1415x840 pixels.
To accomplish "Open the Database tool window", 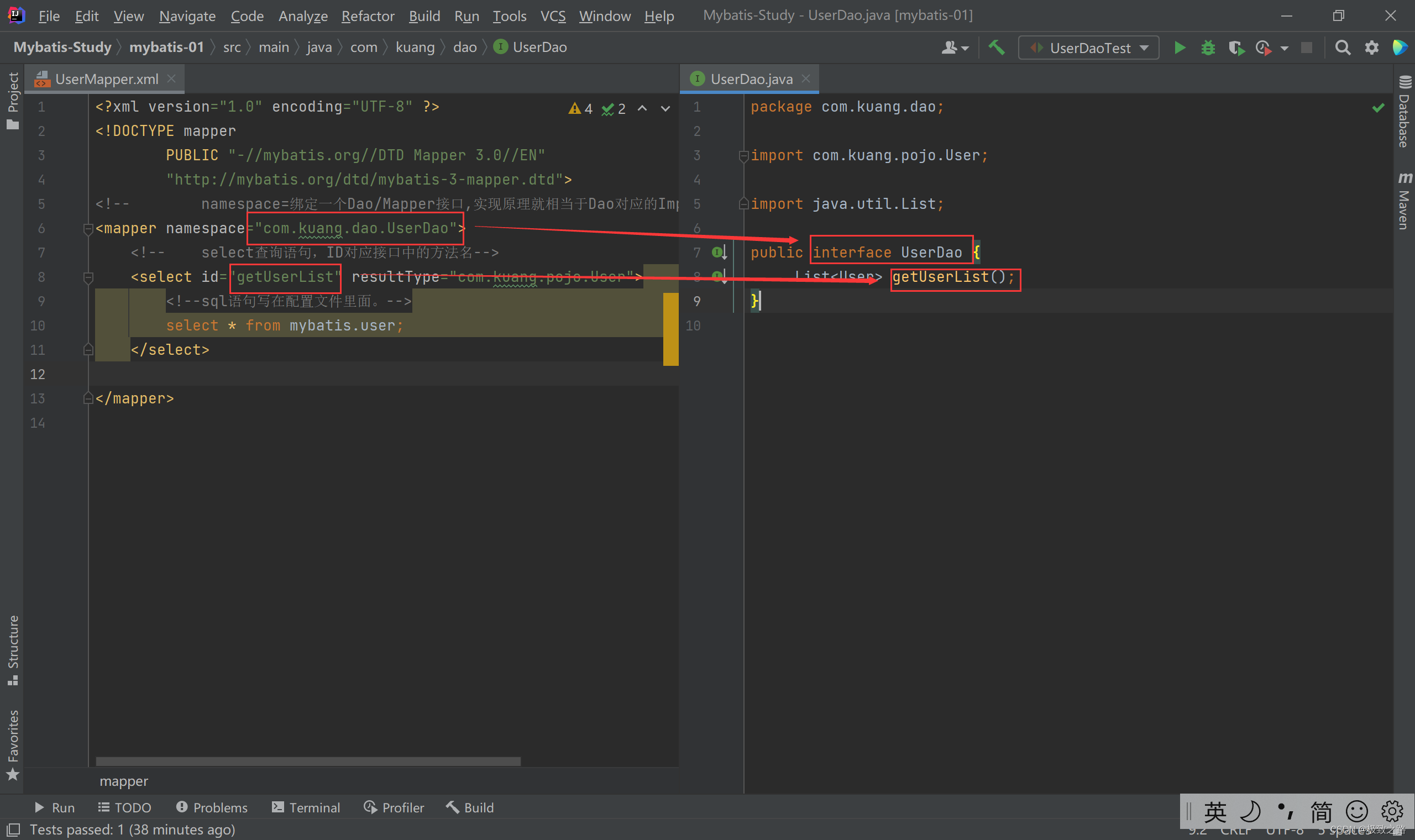I will pyautogui.click(x=1404, y=111).
